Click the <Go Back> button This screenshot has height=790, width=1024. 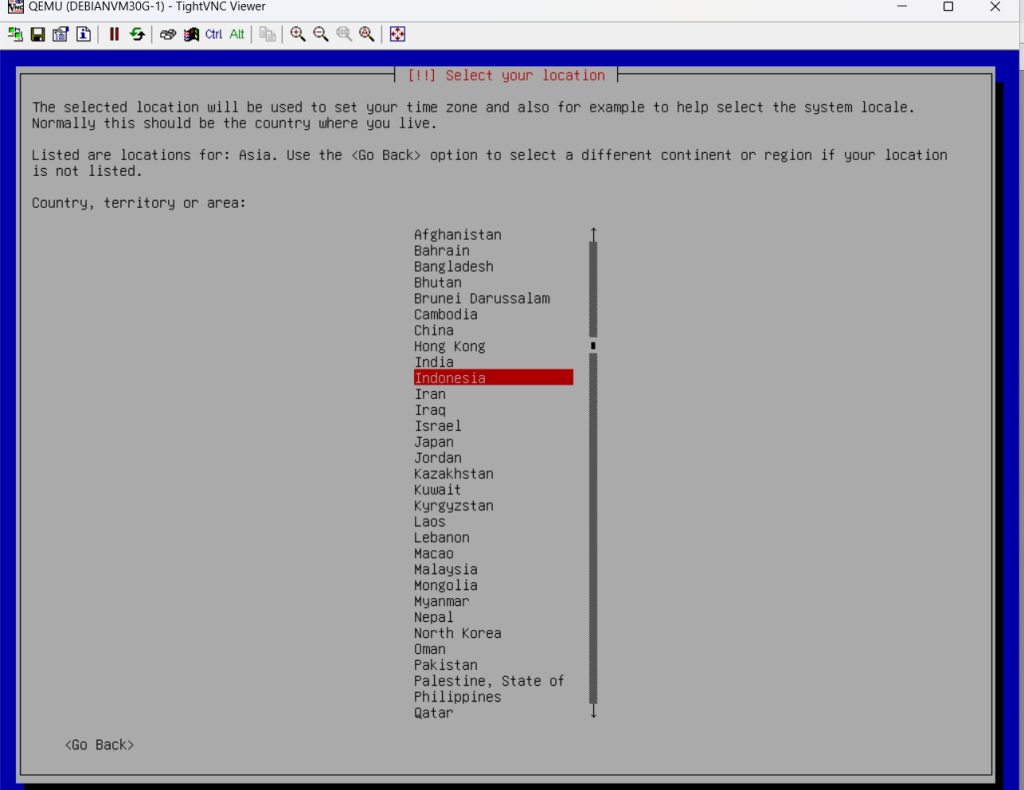[x=99, y=745]
